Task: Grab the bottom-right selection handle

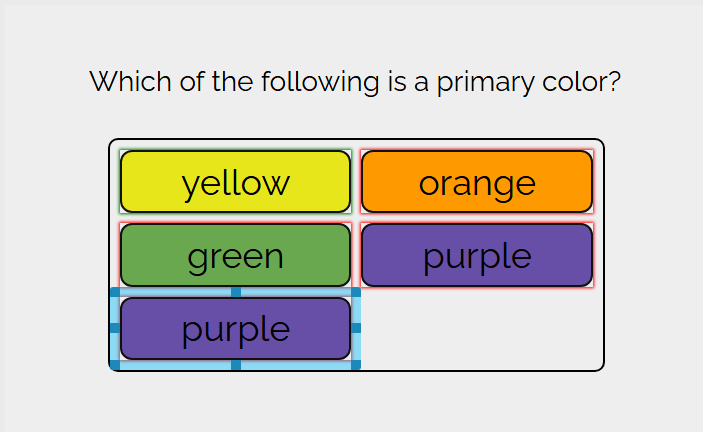Action: (356, 365)
